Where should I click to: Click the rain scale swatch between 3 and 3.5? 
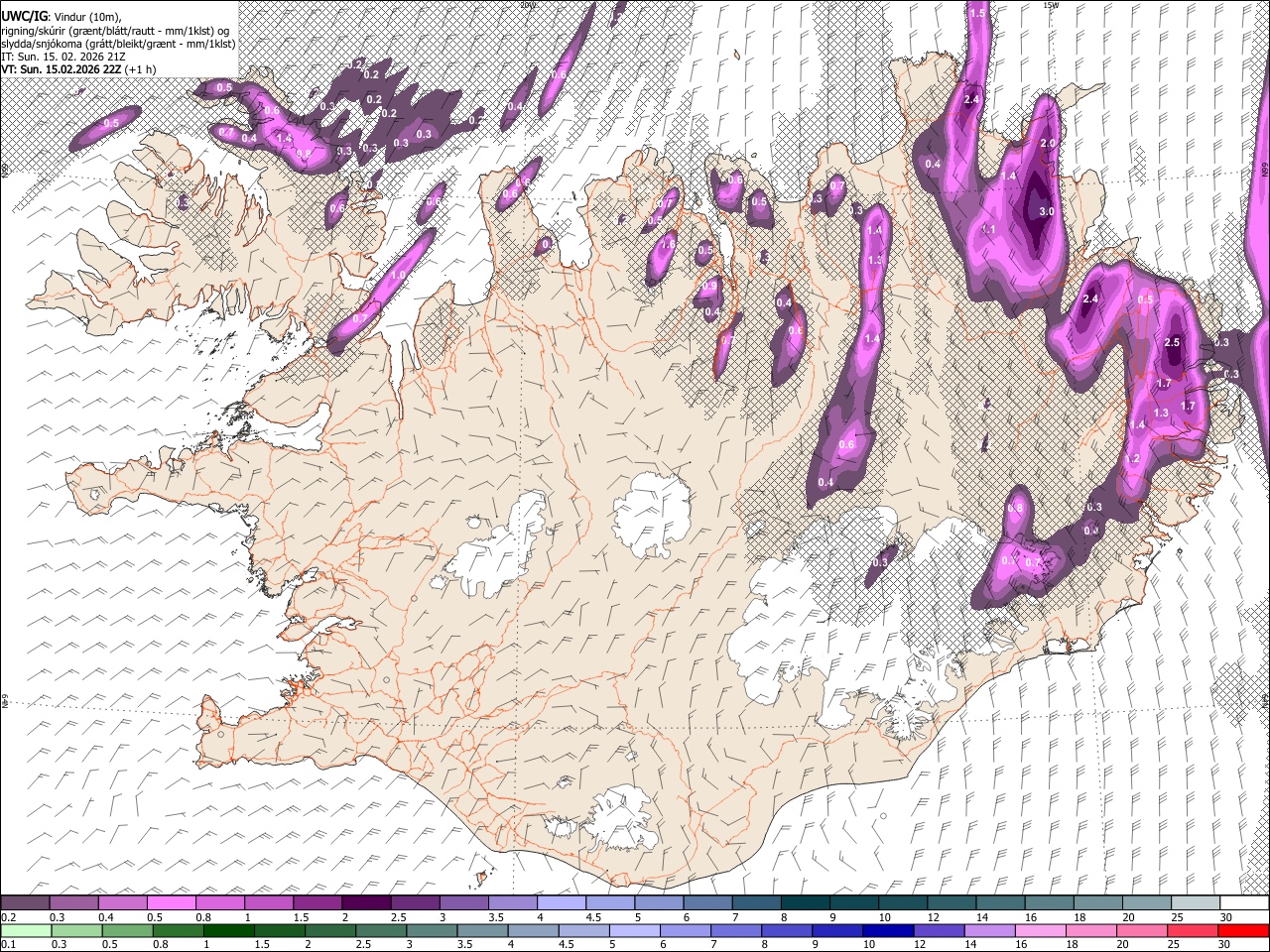[432, 930]
